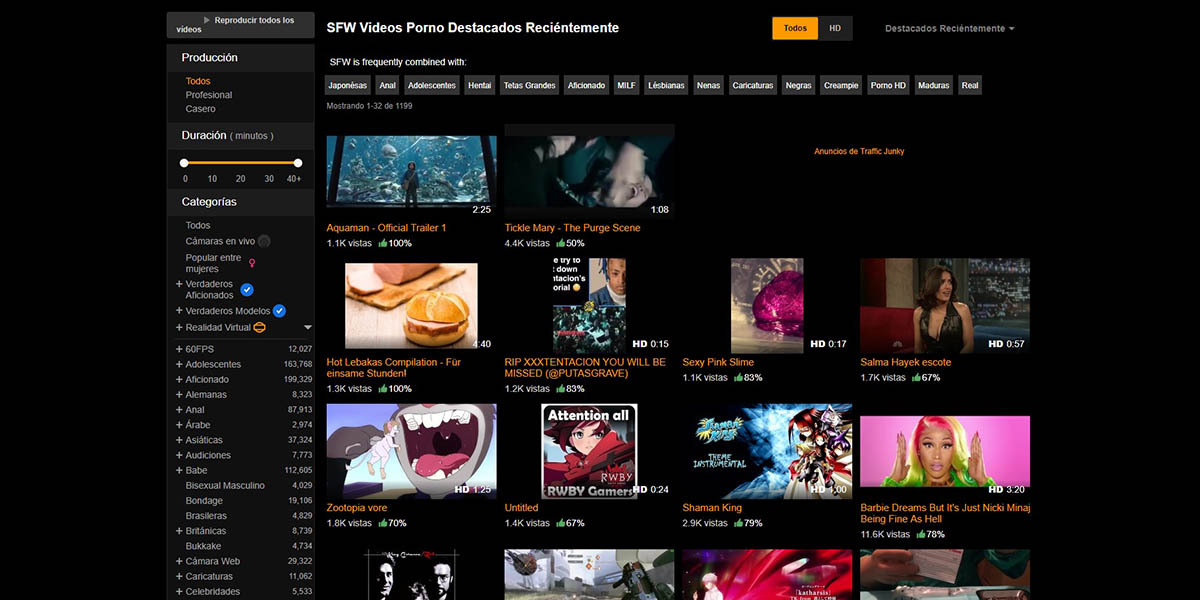The image size is (1200, 600).
Task: Click the Reproducir todos los videos button
Action: click(x=241, y=25)
